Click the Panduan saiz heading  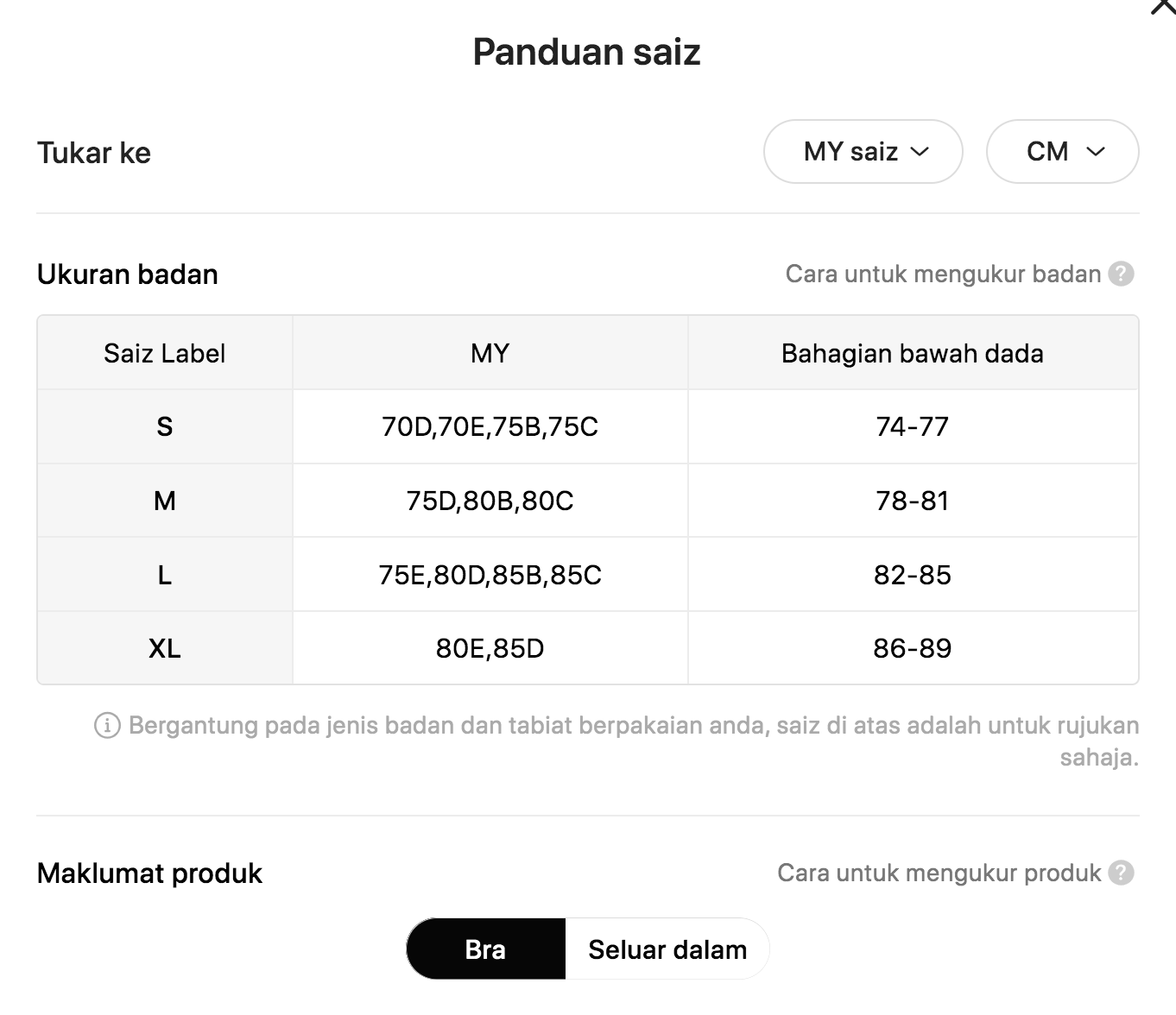(x=587, y=53)
